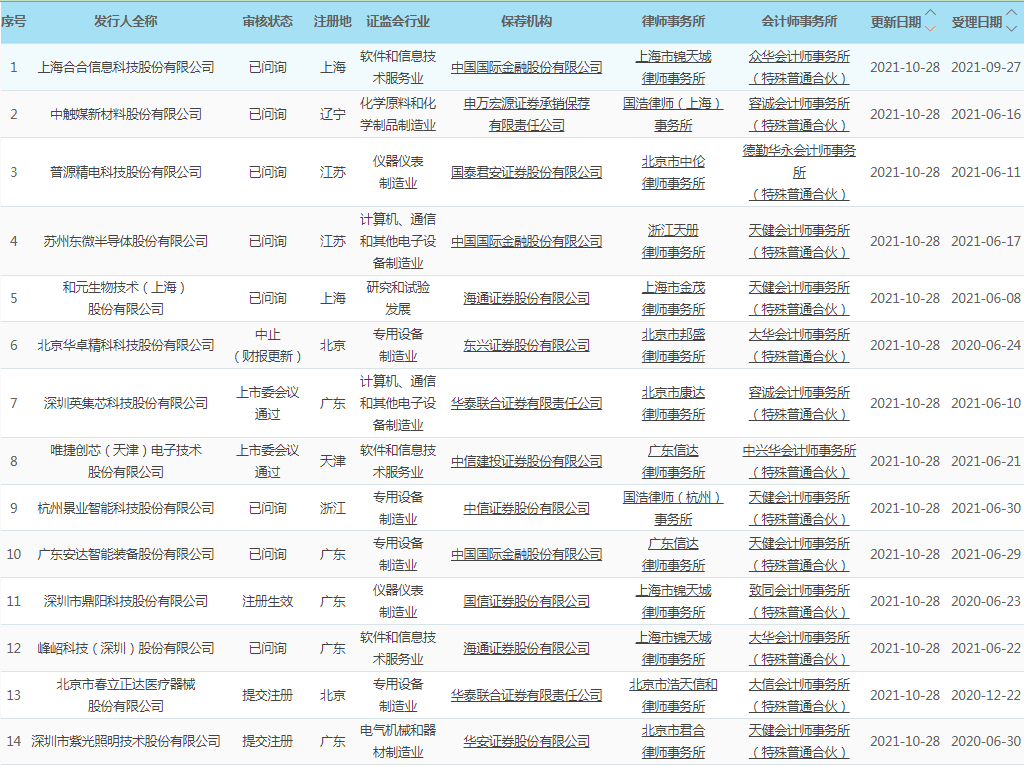Screen dimensions: 1024x766
Task: Click law firm link 北京市中伦律师事务所
Action: pyautogui.click(x=673, y=172)
